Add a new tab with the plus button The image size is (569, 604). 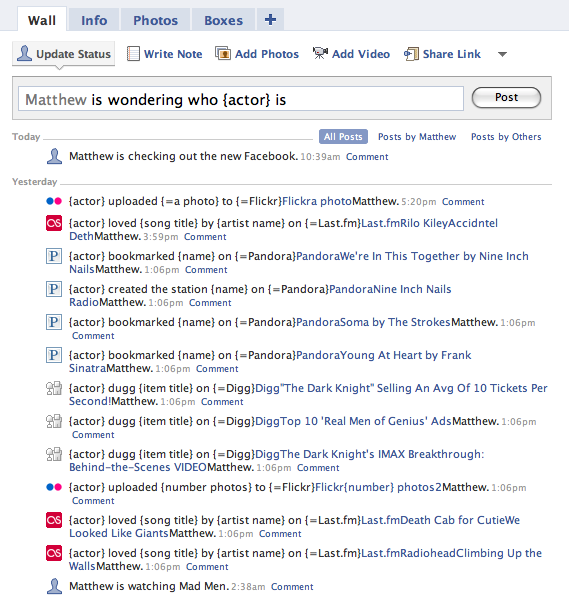[270, 19]
